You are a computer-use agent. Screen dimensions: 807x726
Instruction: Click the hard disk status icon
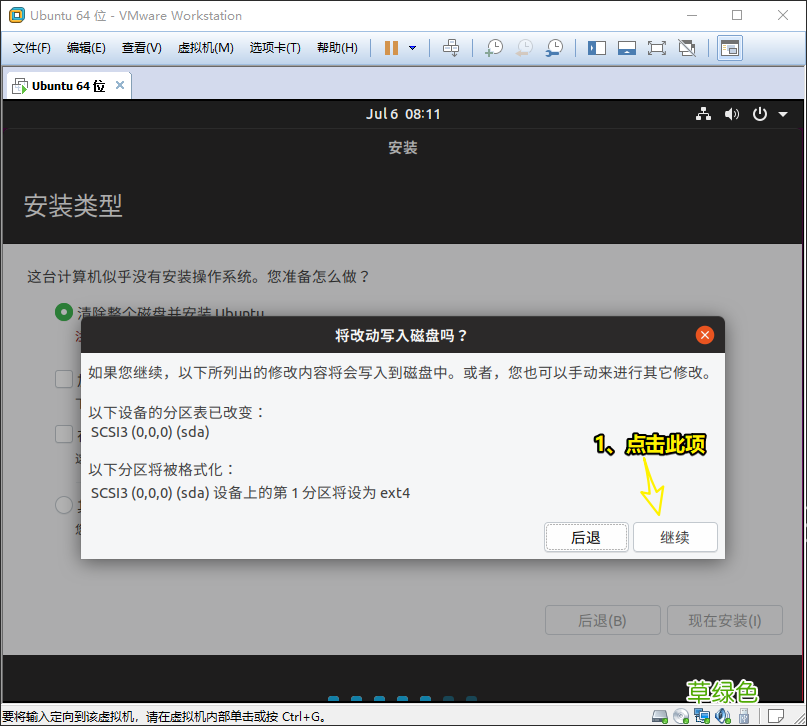pyautogui.click(x=659, y=716)
